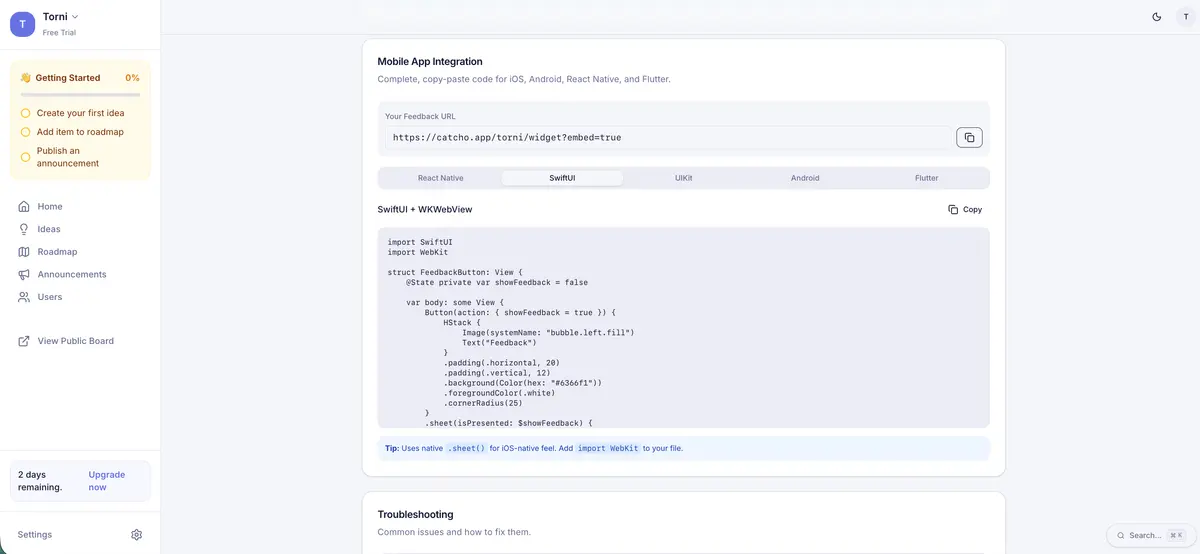This screenshot has width=1200, height=554.
Task: Open Settings label in sidebar footer
Action: click(35, 535)
